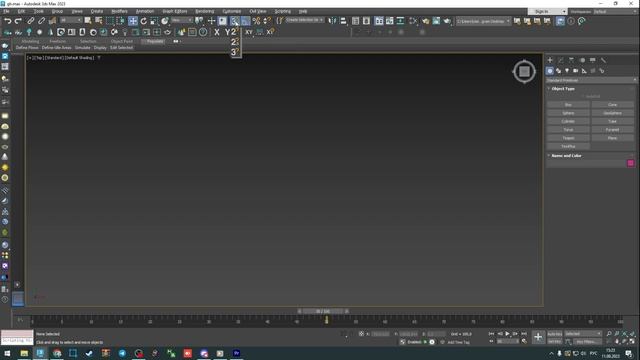Choose the Select Object tool
The image size is (640, 360).
(x=88, y=21)
